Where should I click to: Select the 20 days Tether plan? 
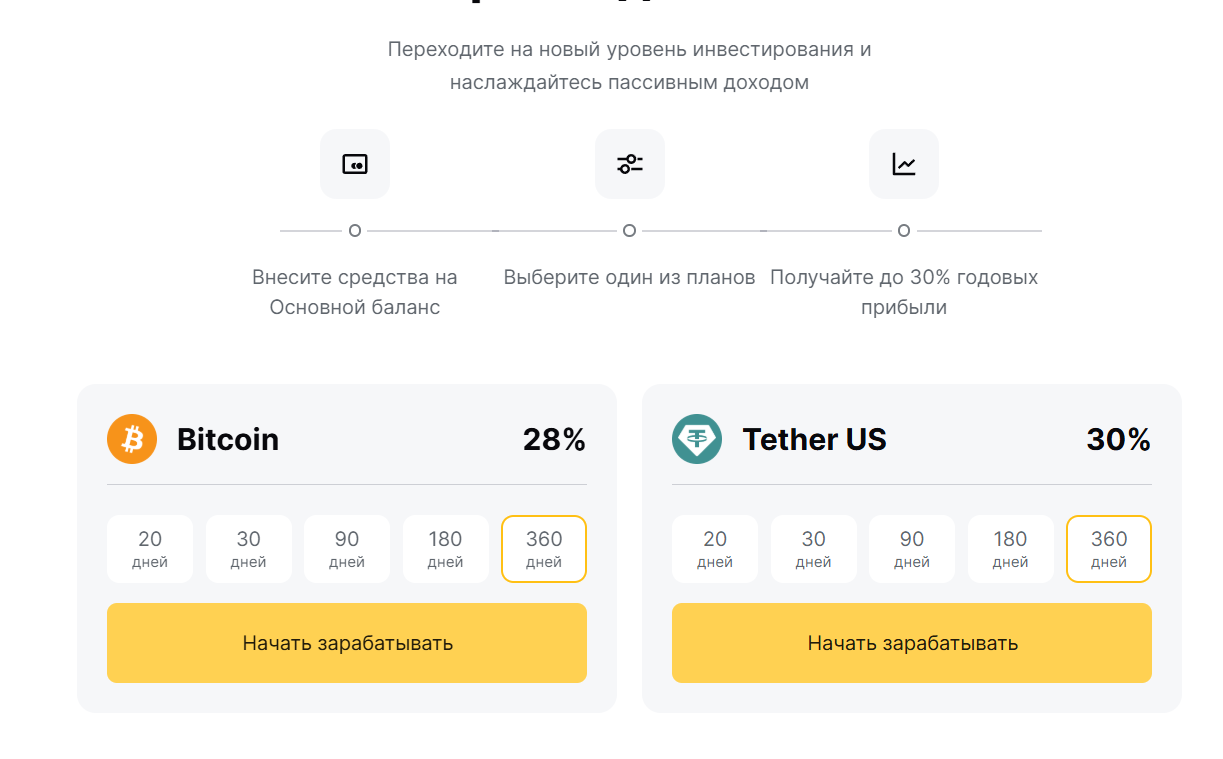click(x=715, y=549)
